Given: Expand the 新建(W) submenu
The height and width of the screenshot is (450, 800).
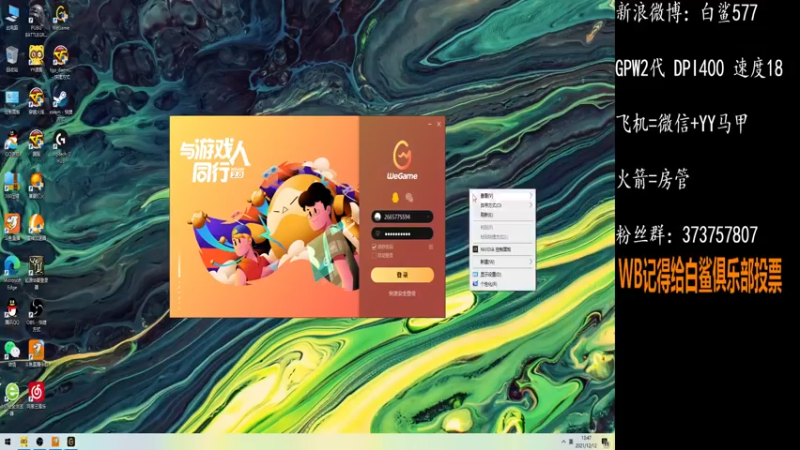Looking at the screenshot, I should click(503, 262).
